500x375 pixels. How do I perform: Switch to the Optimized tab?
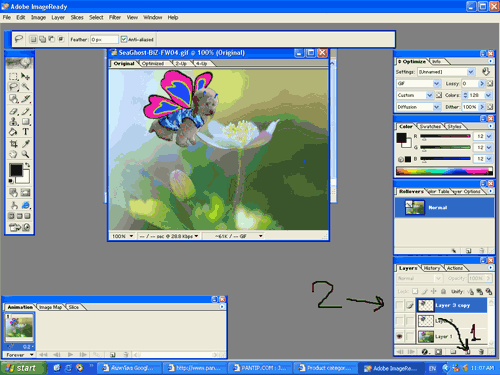point(153,63)
